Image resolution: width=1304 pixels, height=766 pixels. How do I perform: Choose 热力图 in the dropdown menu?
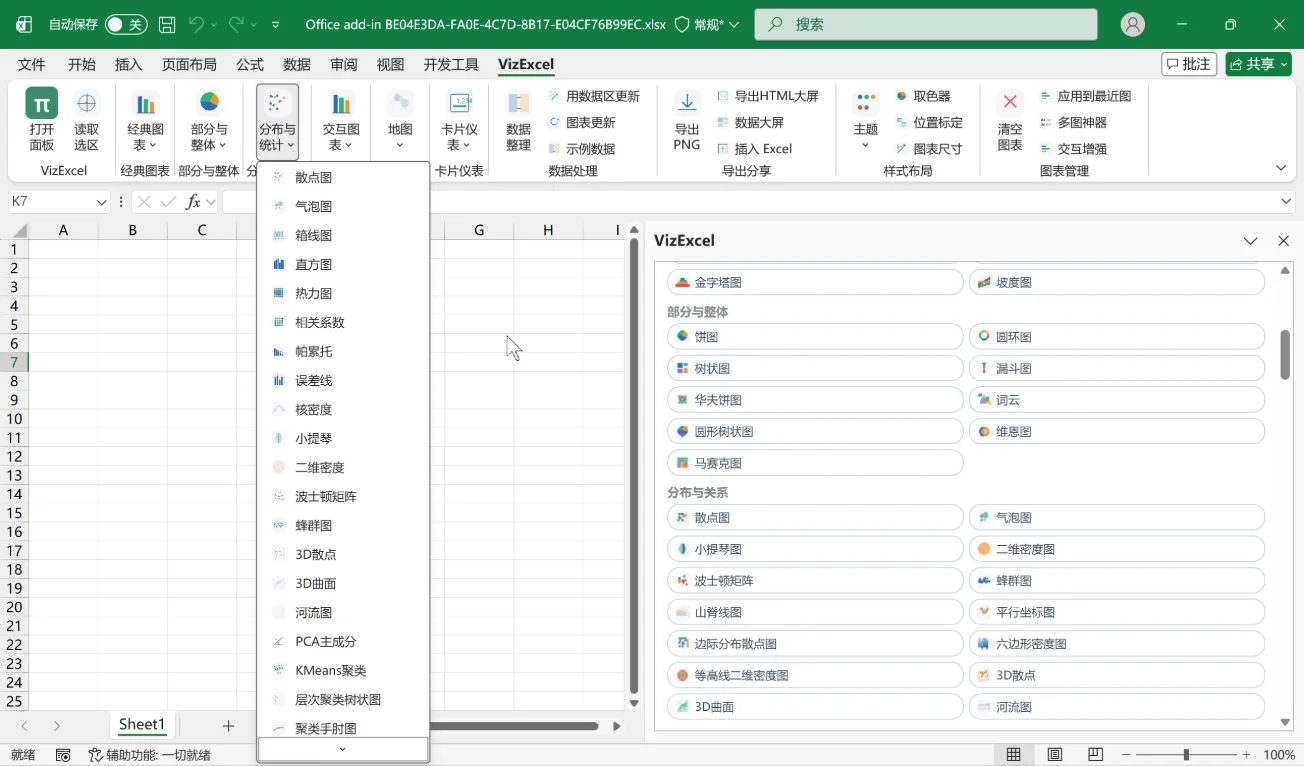(x=343, y=293)
